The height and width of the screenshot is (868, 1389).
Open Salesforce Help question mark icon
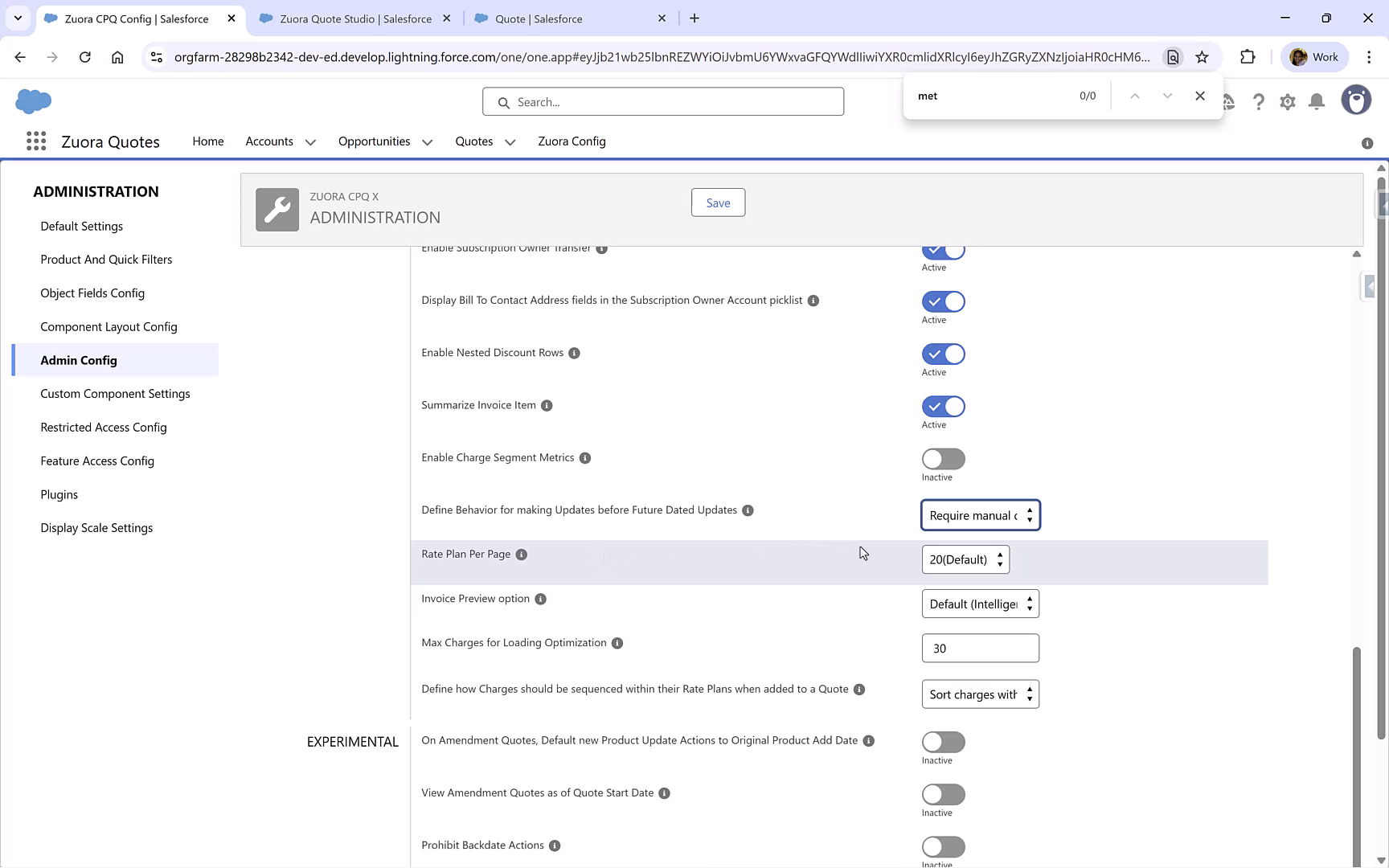1259,102
